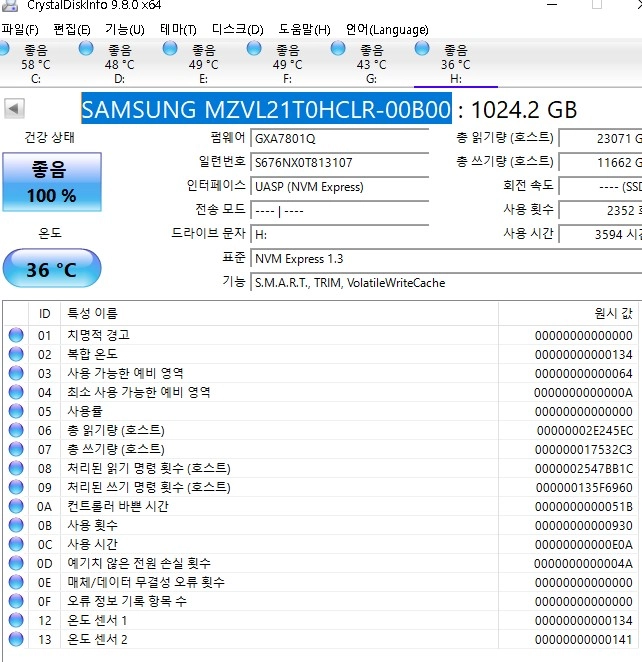Click raw value 0000000000141
This screenshot has width=642, height=662.
coord(584,640)
